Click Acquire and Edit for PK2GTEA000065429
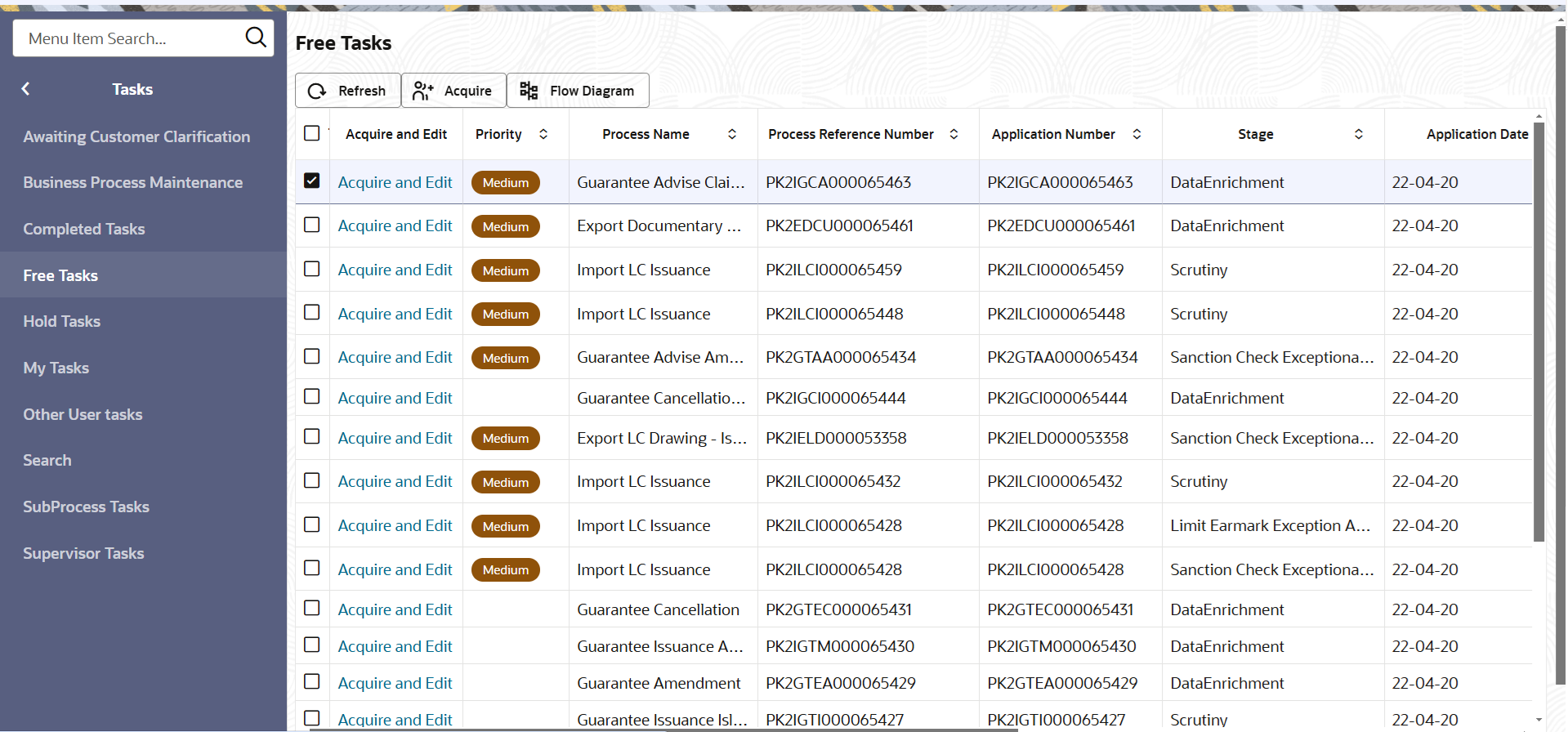The width and height of the screenshot is (1568, 732). pos(395,683)
